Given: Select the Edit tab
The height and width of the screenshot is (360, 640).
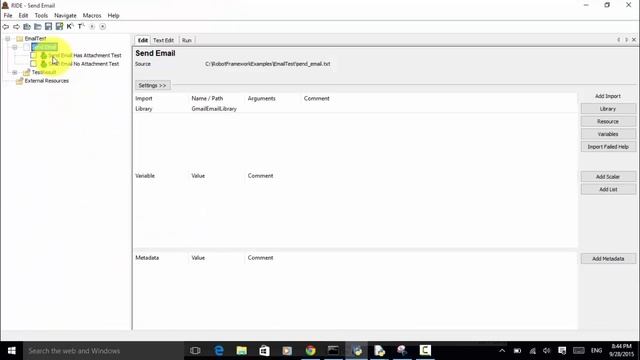Looking at the screenshot, I should [x=142, y=40].
